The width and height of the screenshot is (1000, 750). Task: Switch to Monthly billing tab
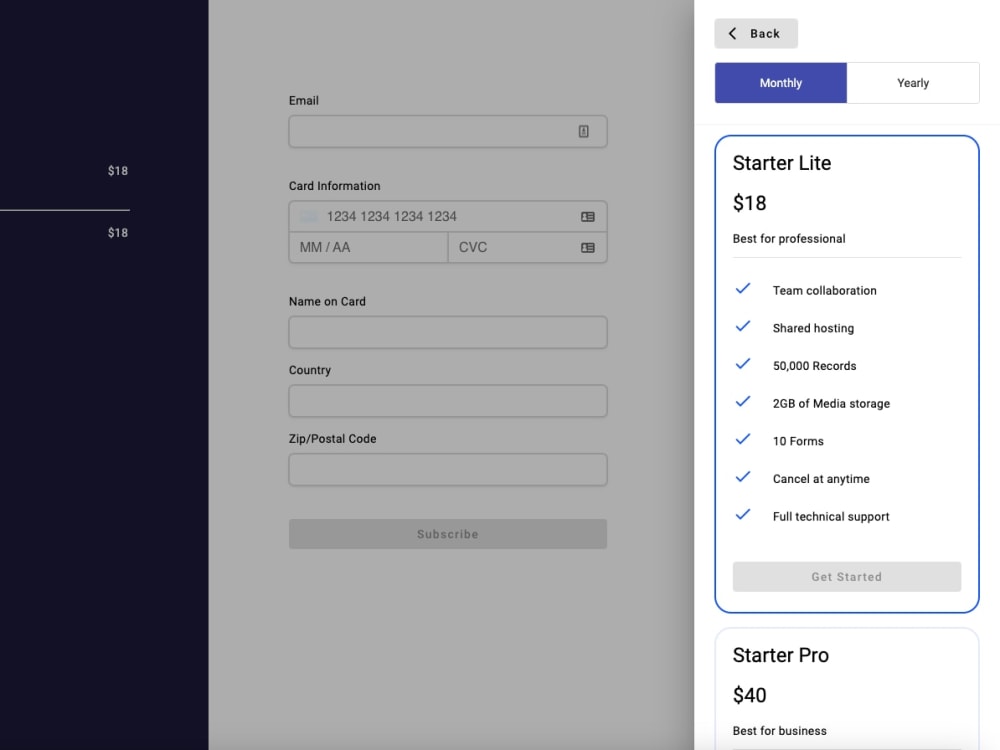point(781,83)
